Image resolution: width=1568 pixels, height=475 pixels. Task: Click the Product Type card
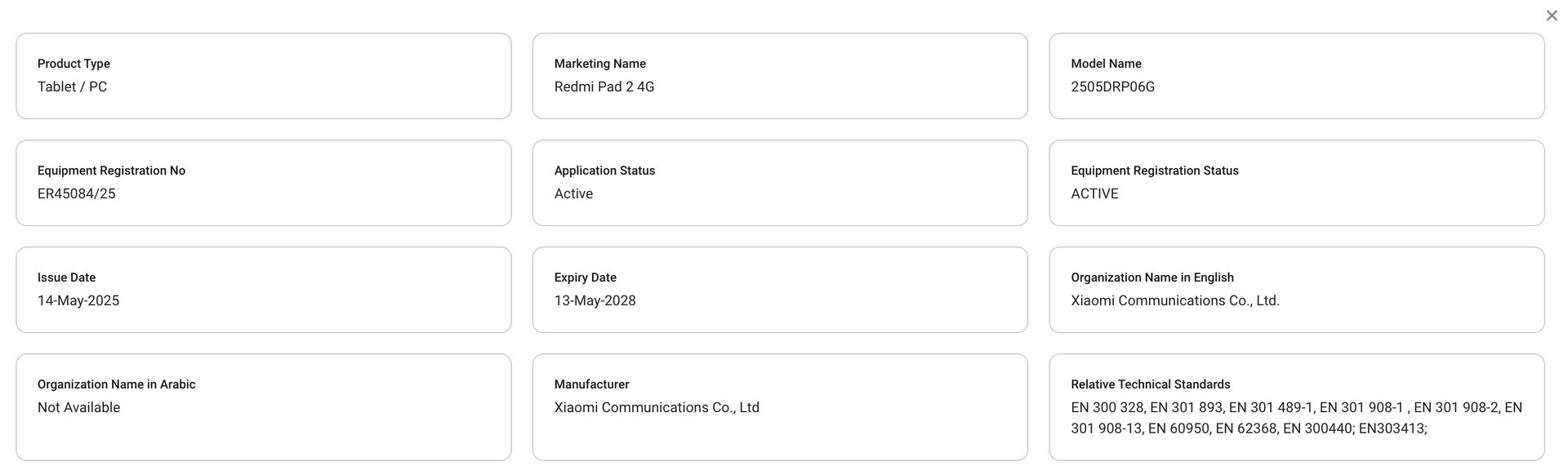click(x=264, y=76)
